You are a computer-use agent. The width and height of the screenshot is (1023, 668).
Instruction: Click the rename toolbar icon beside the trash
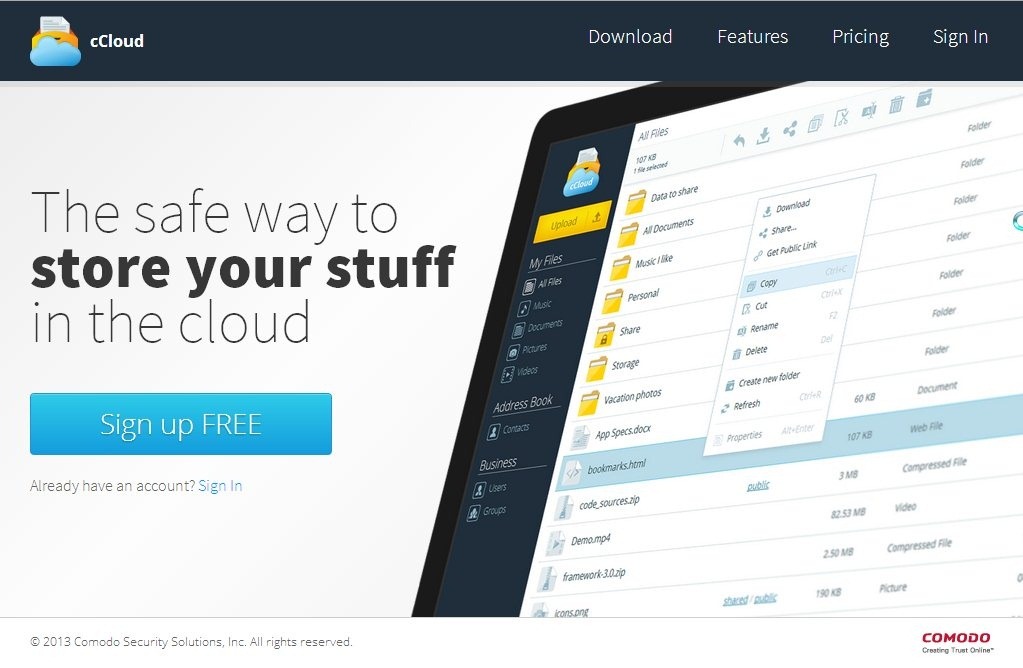coord(869,111)
